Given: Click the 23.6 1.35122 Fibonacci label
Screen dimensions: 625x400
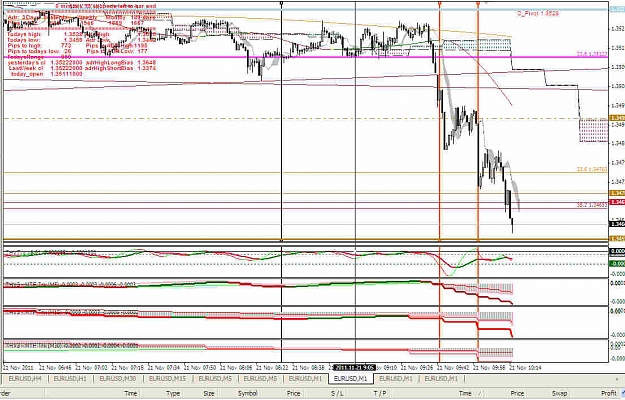Looking at the screenshot, I should pos(592,54).
